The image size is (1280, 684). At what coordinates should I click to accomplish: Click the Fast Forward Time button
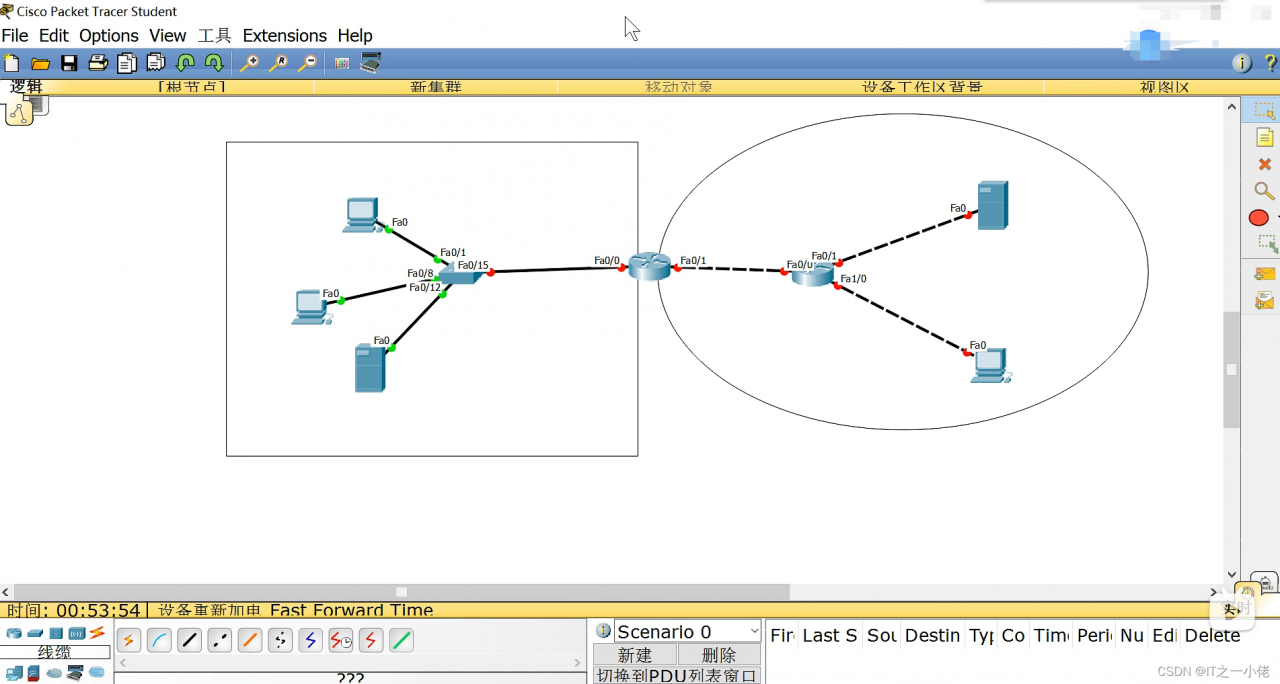pos(351,610)
